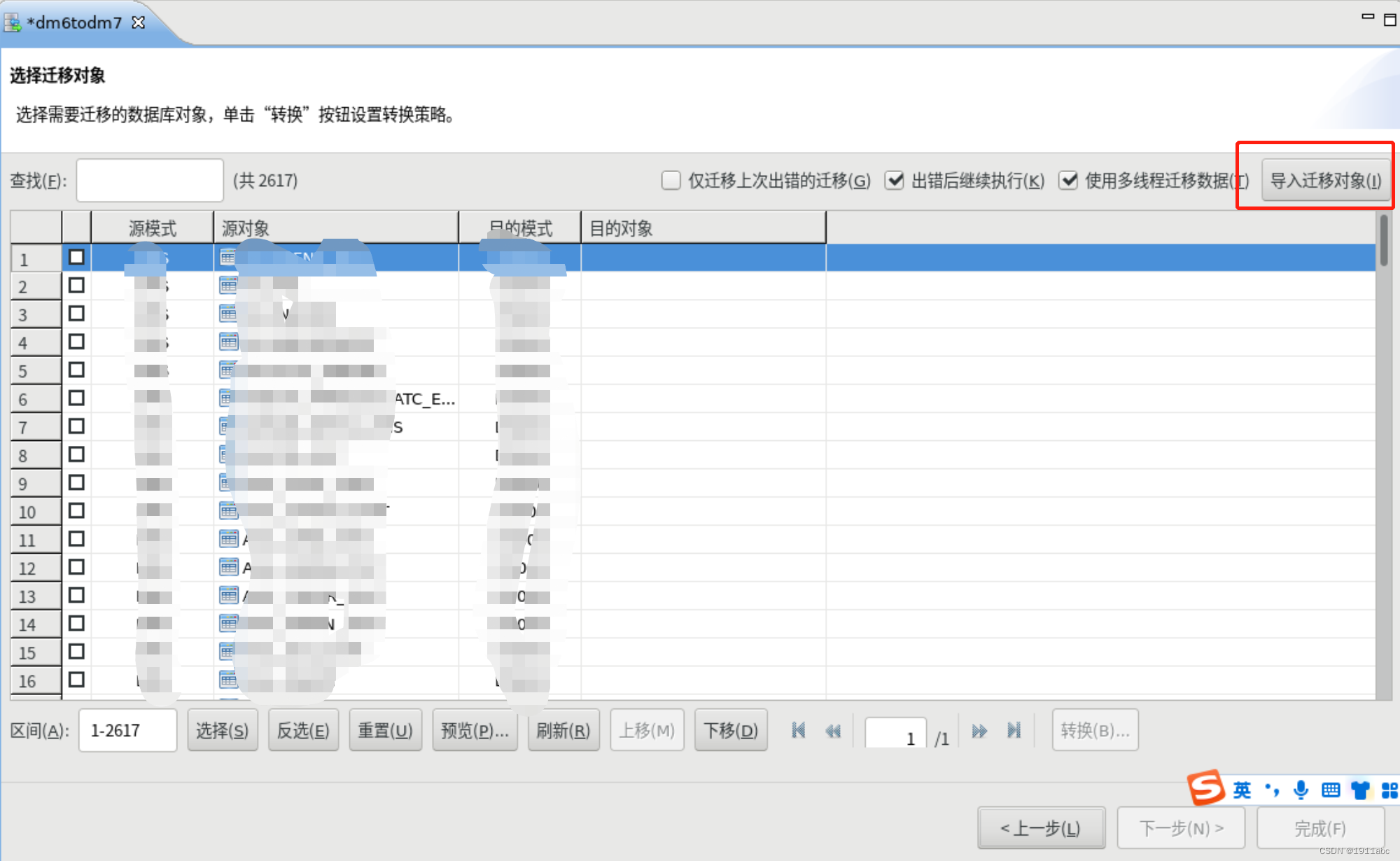Click next page double-arrow icon
1400x861 pixels.
pos(979,731)
